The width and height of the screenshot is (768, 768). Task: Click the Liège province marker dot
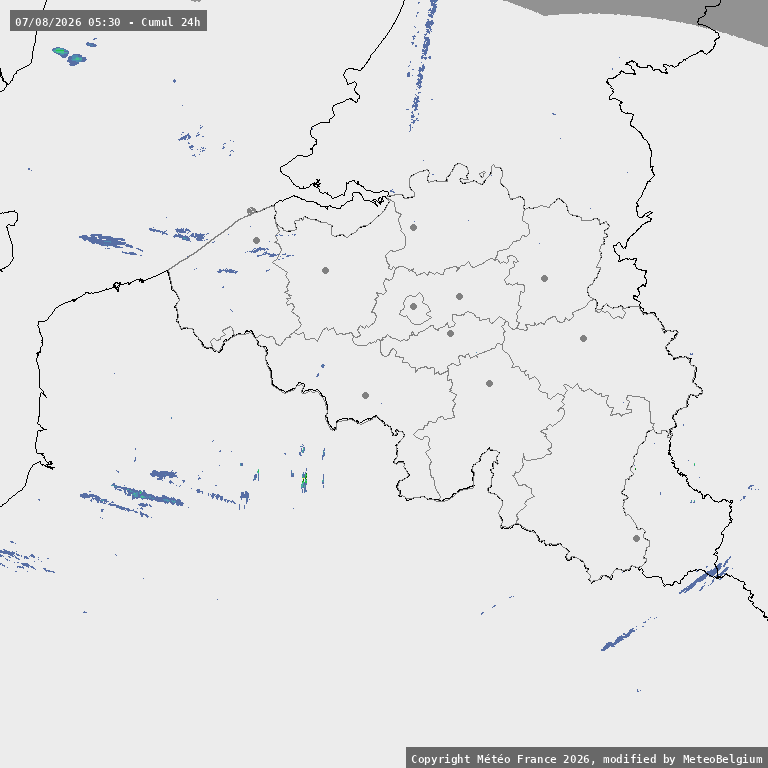pos(583,338)
